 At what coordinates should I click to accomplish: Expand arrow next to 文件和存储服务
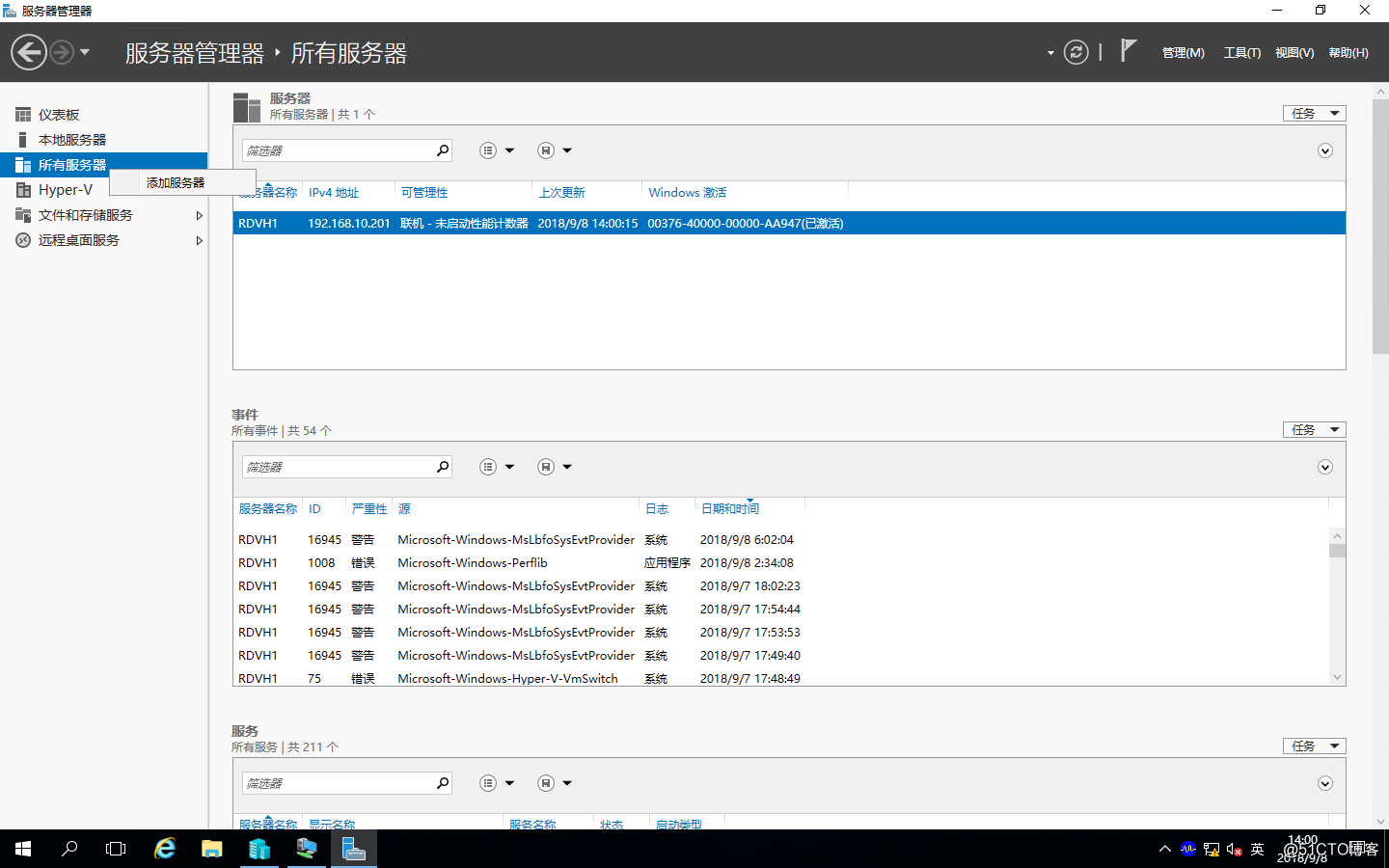click(x=199, y=215)
